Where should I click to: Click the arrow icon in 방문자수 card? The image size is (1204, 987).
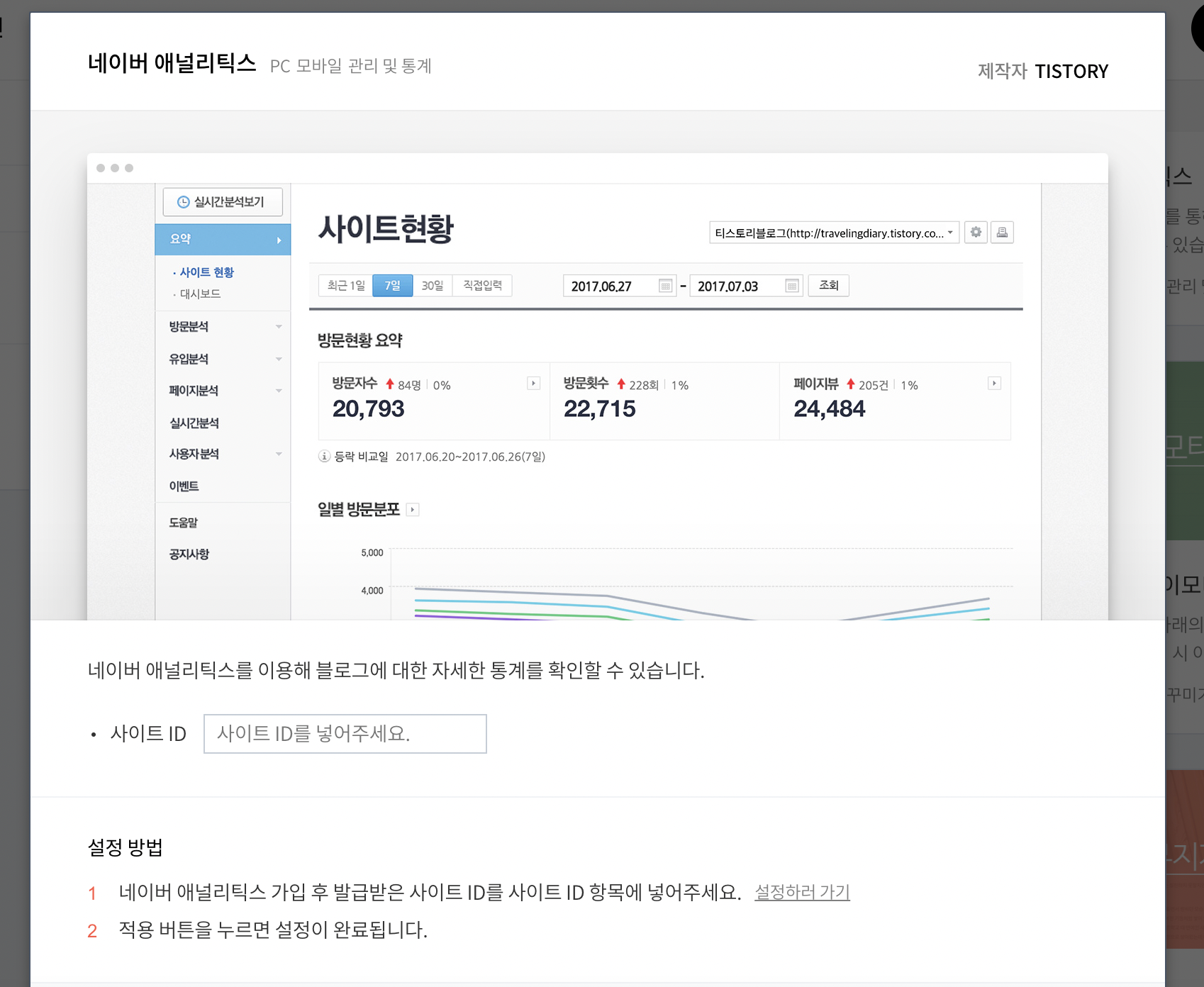click(534, 384)
